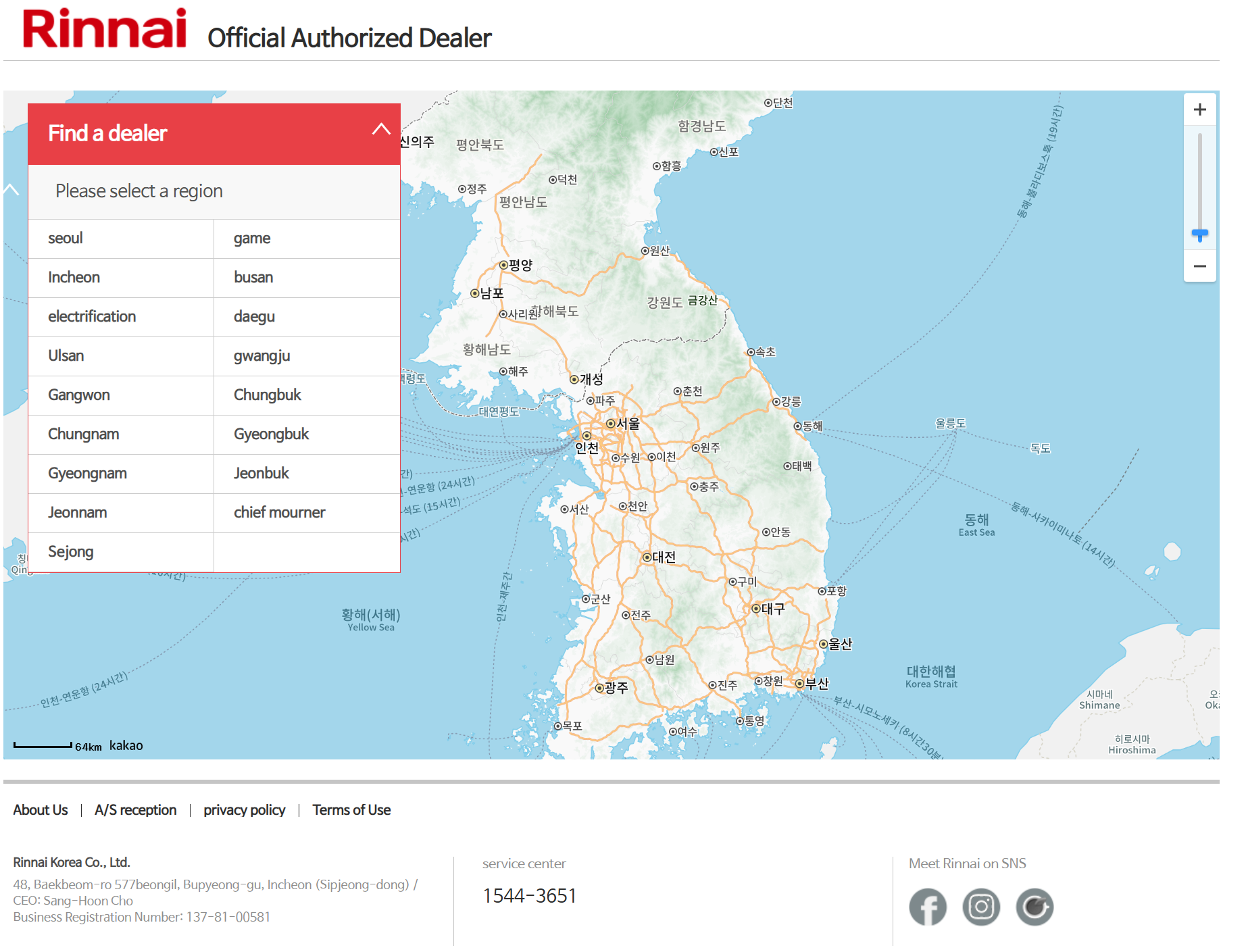Click the Official Authorized Dealer title
This screenshot has width=1246, height=952.
[x=349, y=38]
